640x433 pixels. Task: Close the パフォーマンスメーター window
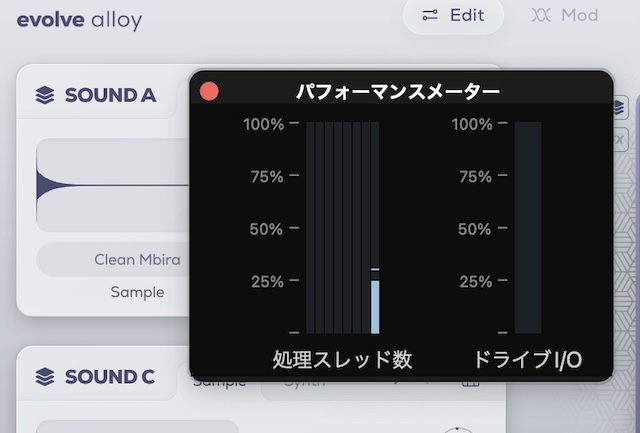(x=210, y=92)
